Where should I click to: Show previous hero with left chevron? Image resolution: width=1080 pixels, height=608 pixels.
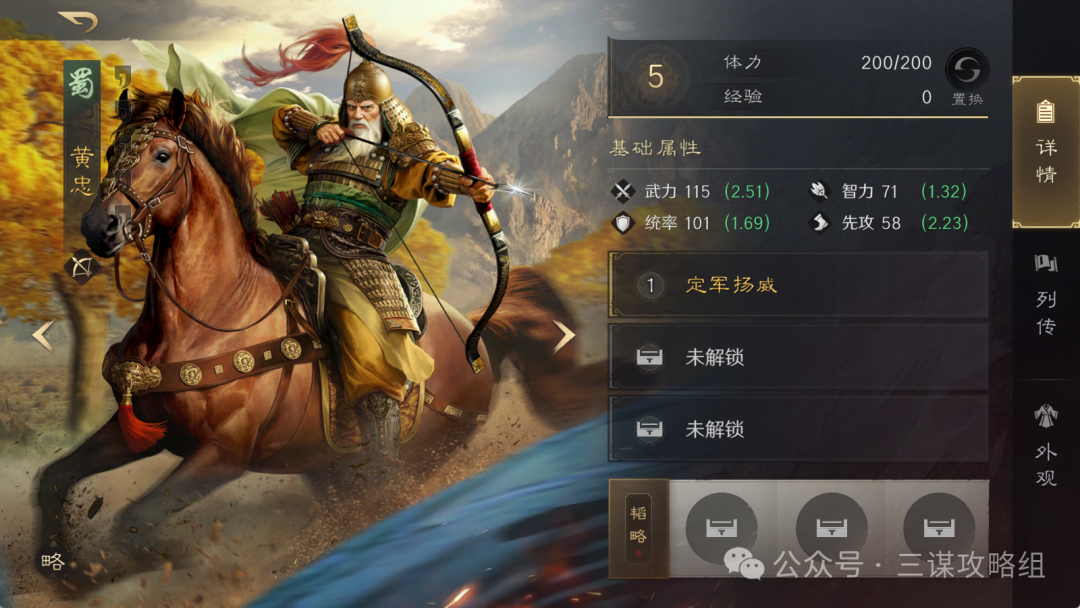(43, 336)
